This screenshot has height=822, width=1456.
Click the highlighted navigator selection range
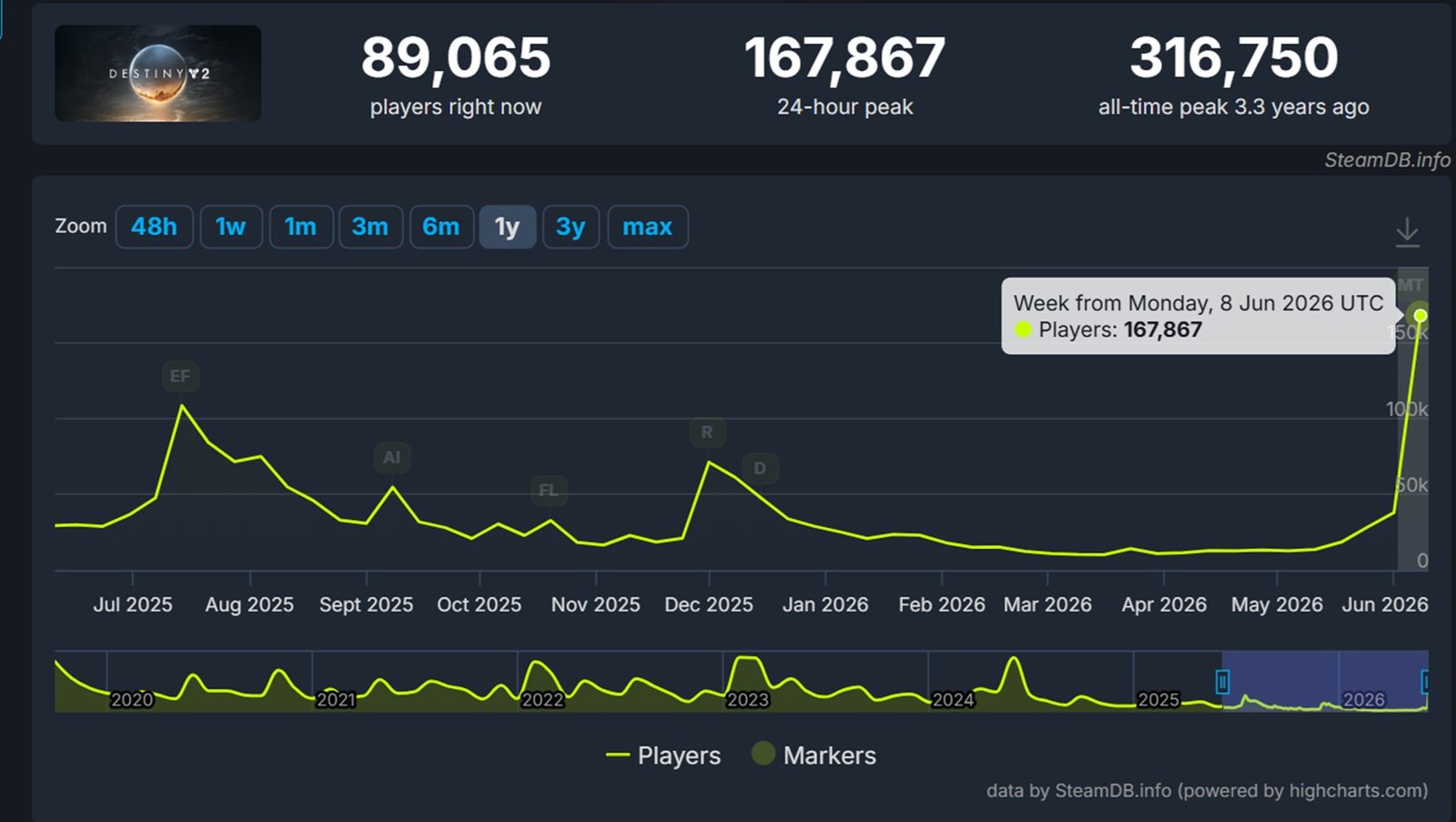pyautogui.click(x=1324, y=681)
